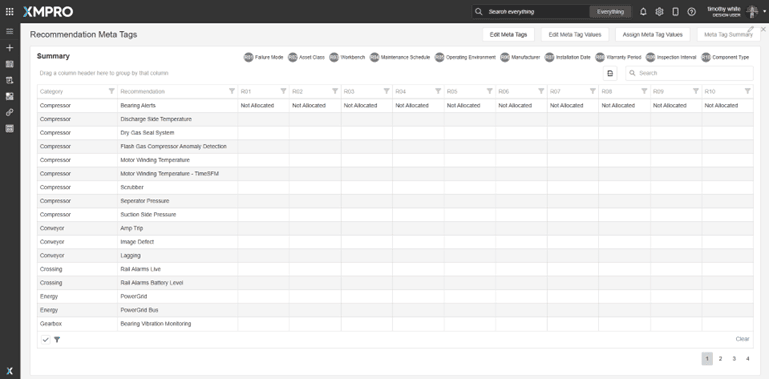
Task: Click the Warranty Period legend tag
Action: point(618,57)
